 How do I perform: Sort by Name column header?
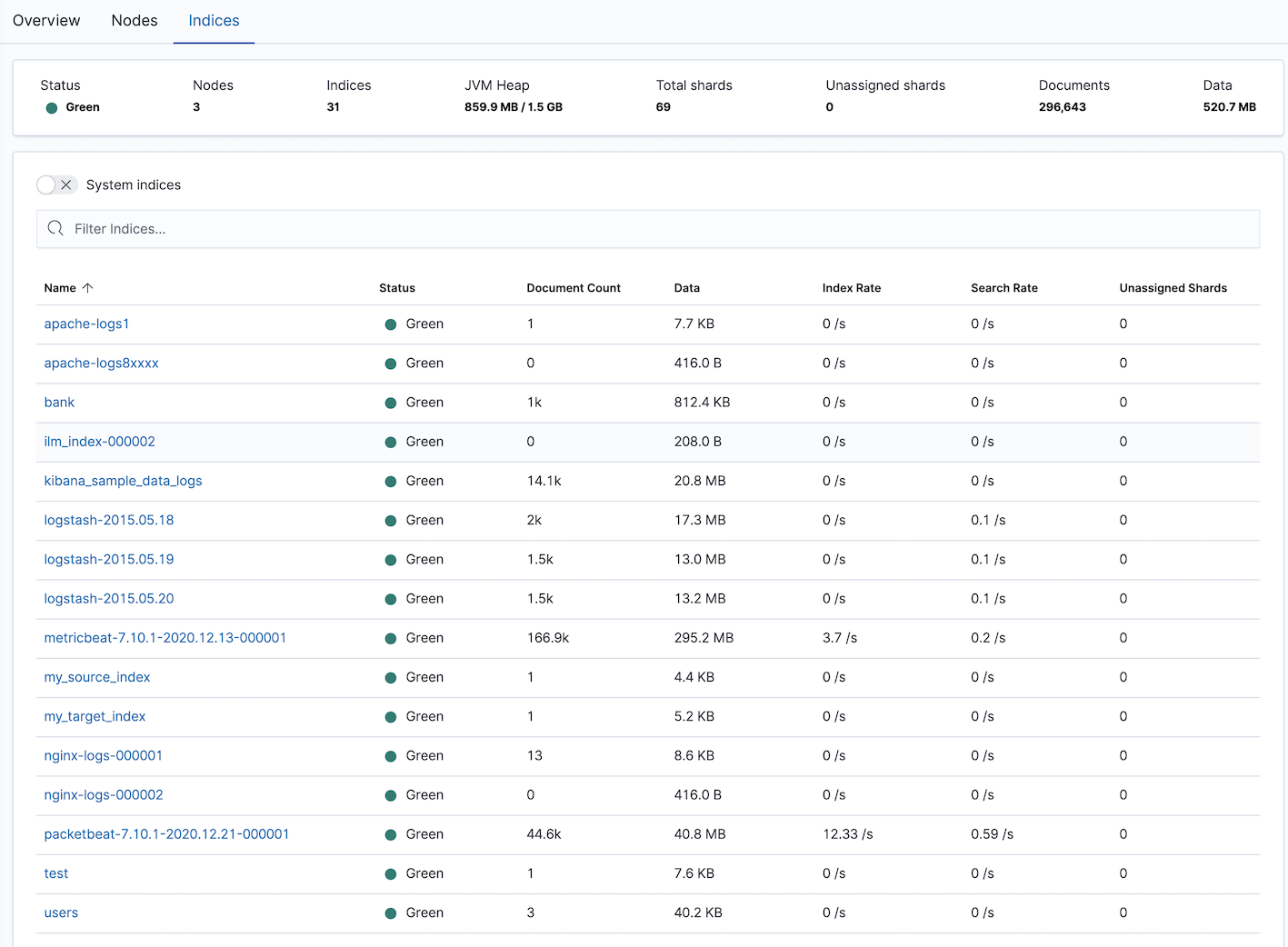pyautogui.click(x=60, y=288)
